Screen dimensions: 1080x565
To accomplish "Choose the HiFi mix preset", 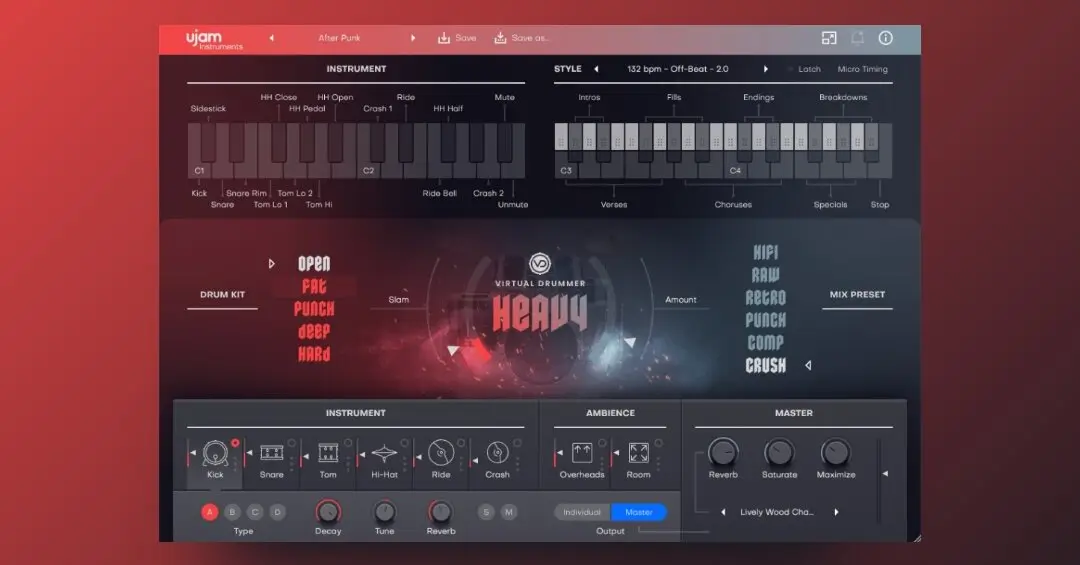I will pos(765,252).
